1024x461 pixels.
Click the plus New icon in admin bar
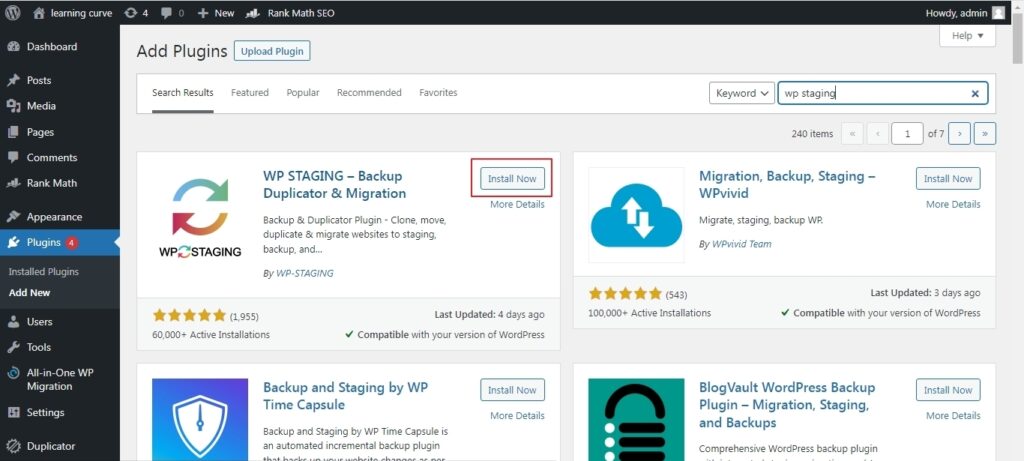[x=203, y=12]
